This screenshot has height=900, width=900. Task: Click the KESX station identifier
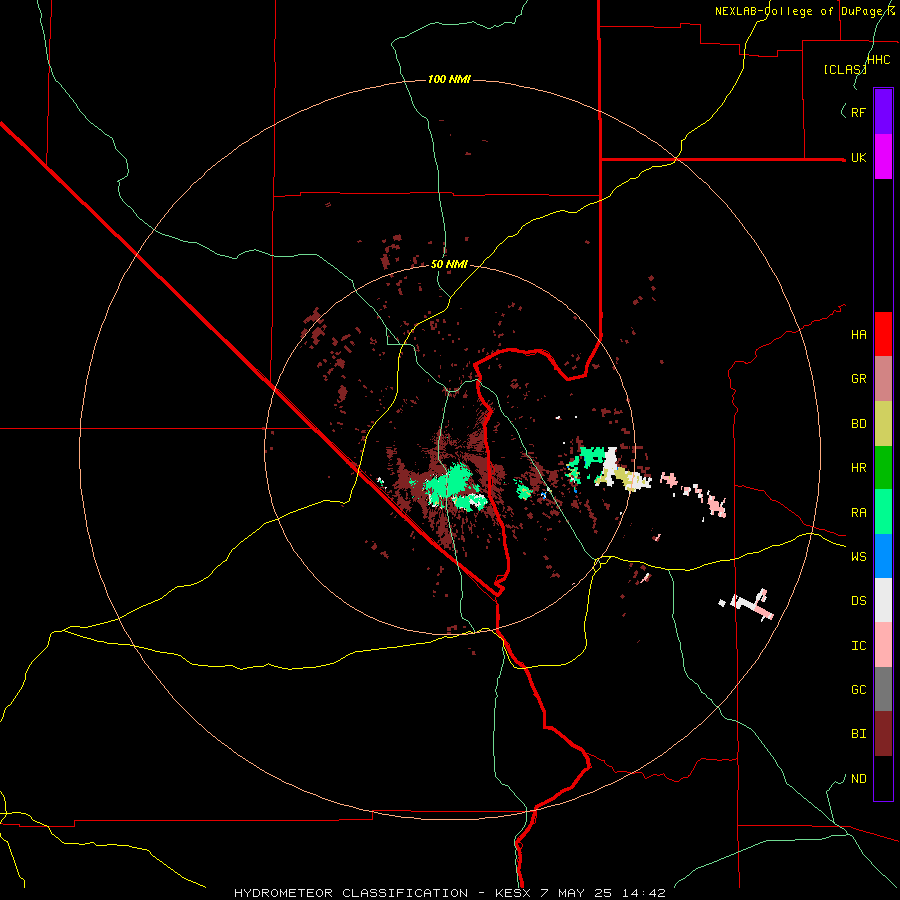tap(513, 893)
